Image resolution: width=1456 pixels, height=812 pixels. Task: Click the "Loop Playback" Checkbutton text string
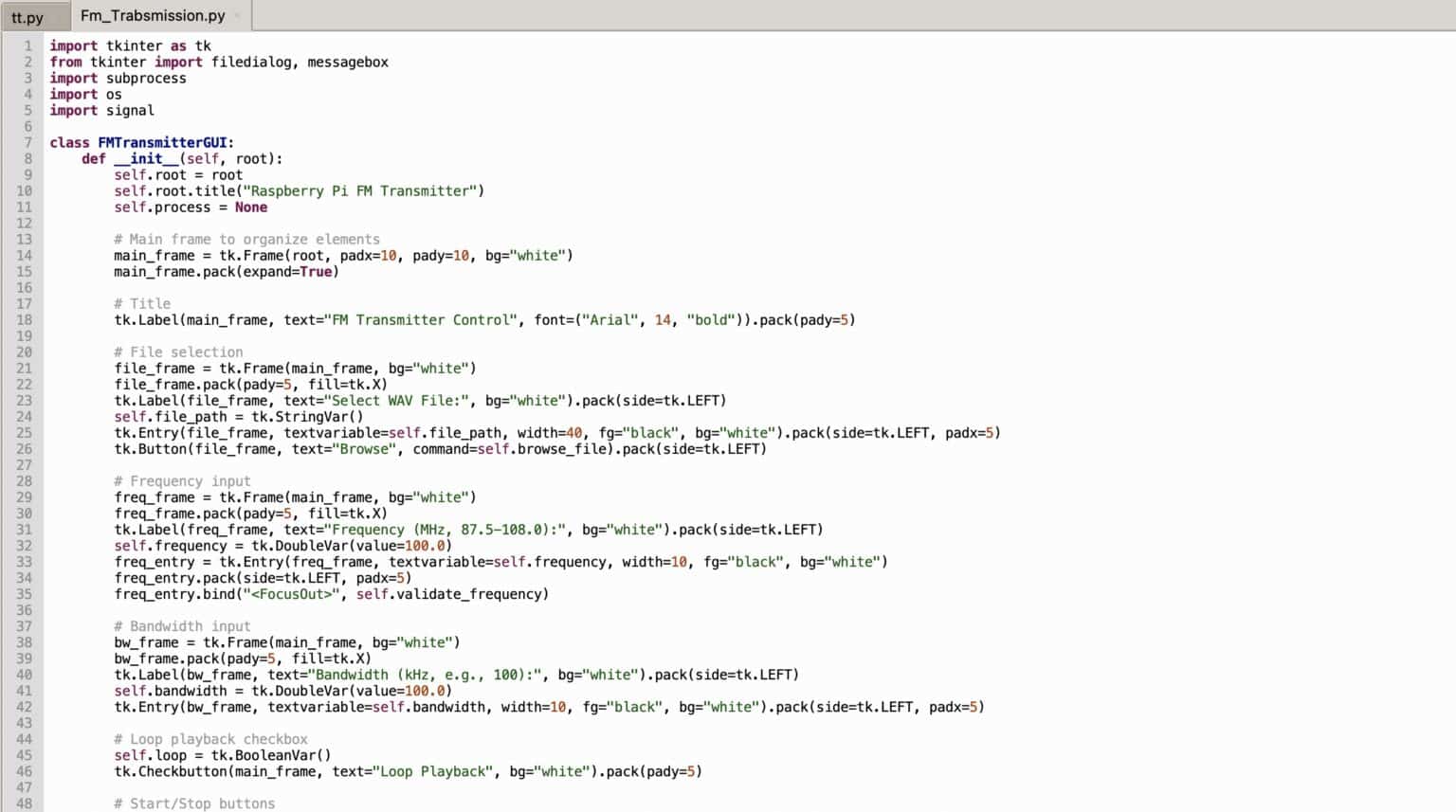[x=436, y=771]
